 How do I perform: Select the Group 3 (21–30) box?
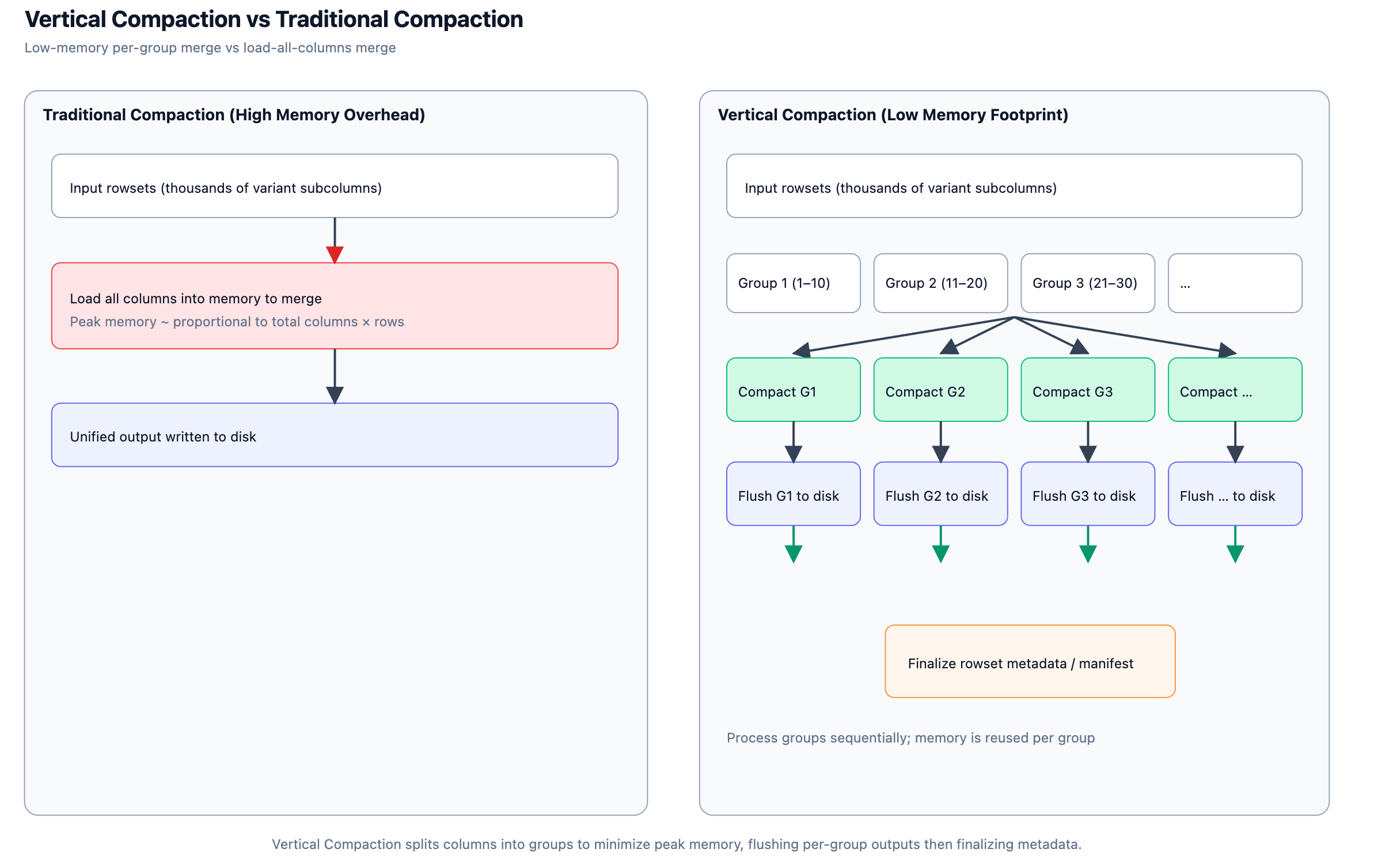(x=1087, y=283)
